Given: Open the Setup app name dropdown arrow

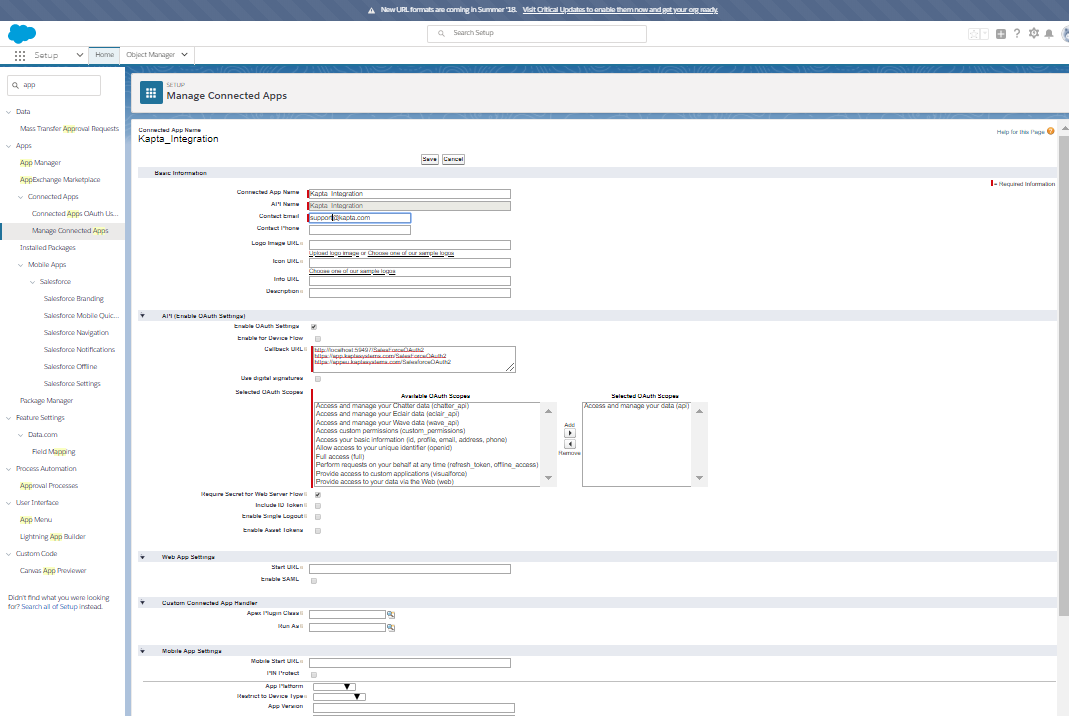Looking at the screenshot, I should coord(80,55).
